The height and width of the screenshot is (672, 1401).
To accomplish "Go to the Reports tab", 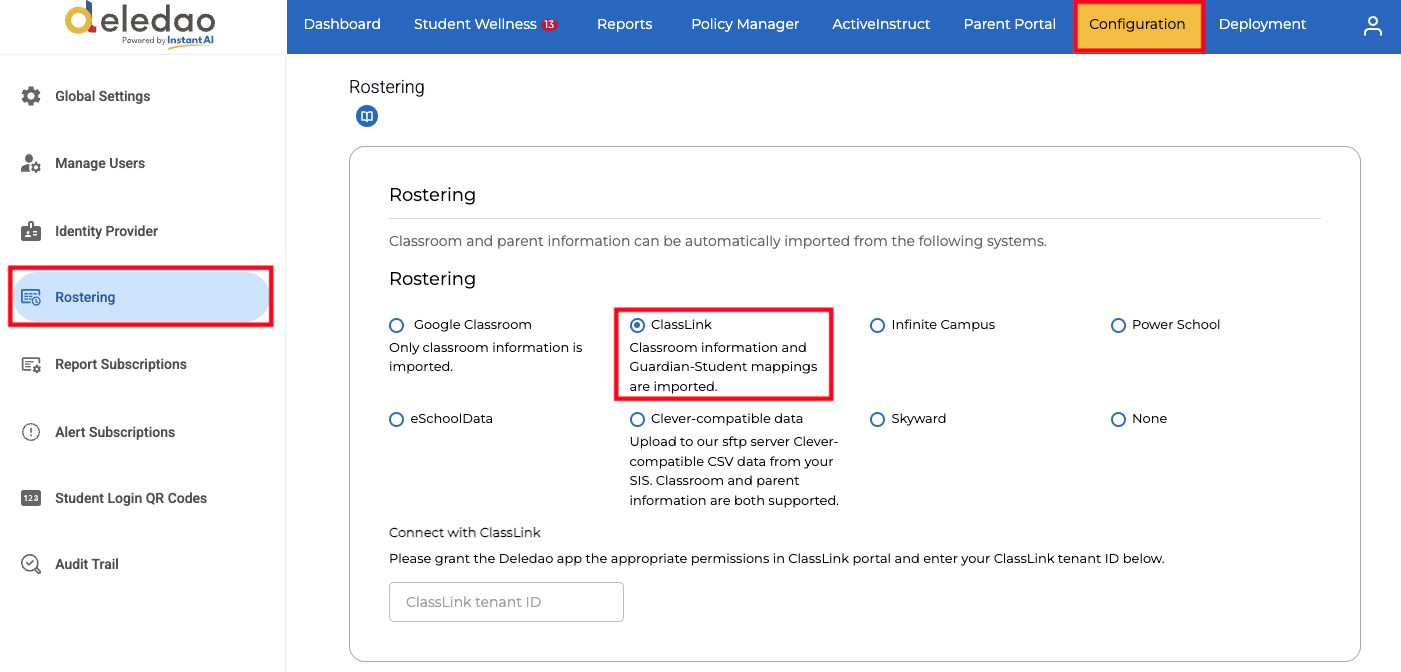I will pos(624,24).
